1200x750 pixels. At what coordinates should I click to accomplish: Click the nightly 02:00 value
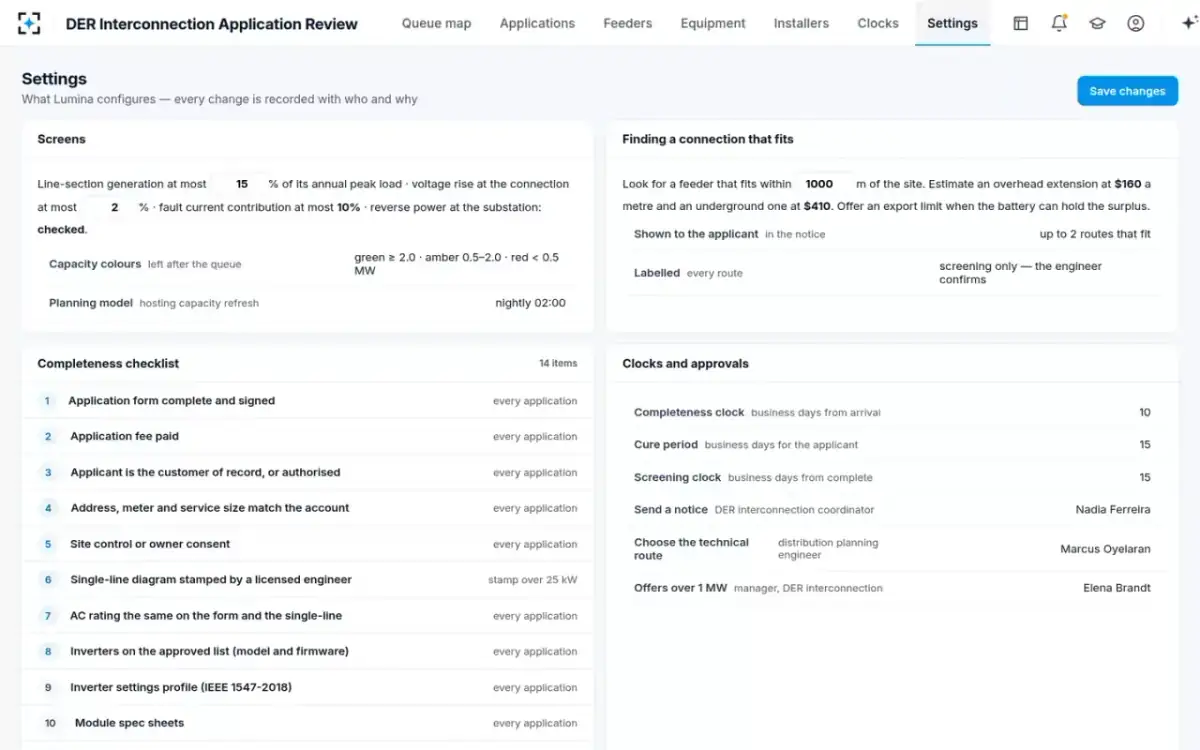pyautogui.click(x=530, y=303)
